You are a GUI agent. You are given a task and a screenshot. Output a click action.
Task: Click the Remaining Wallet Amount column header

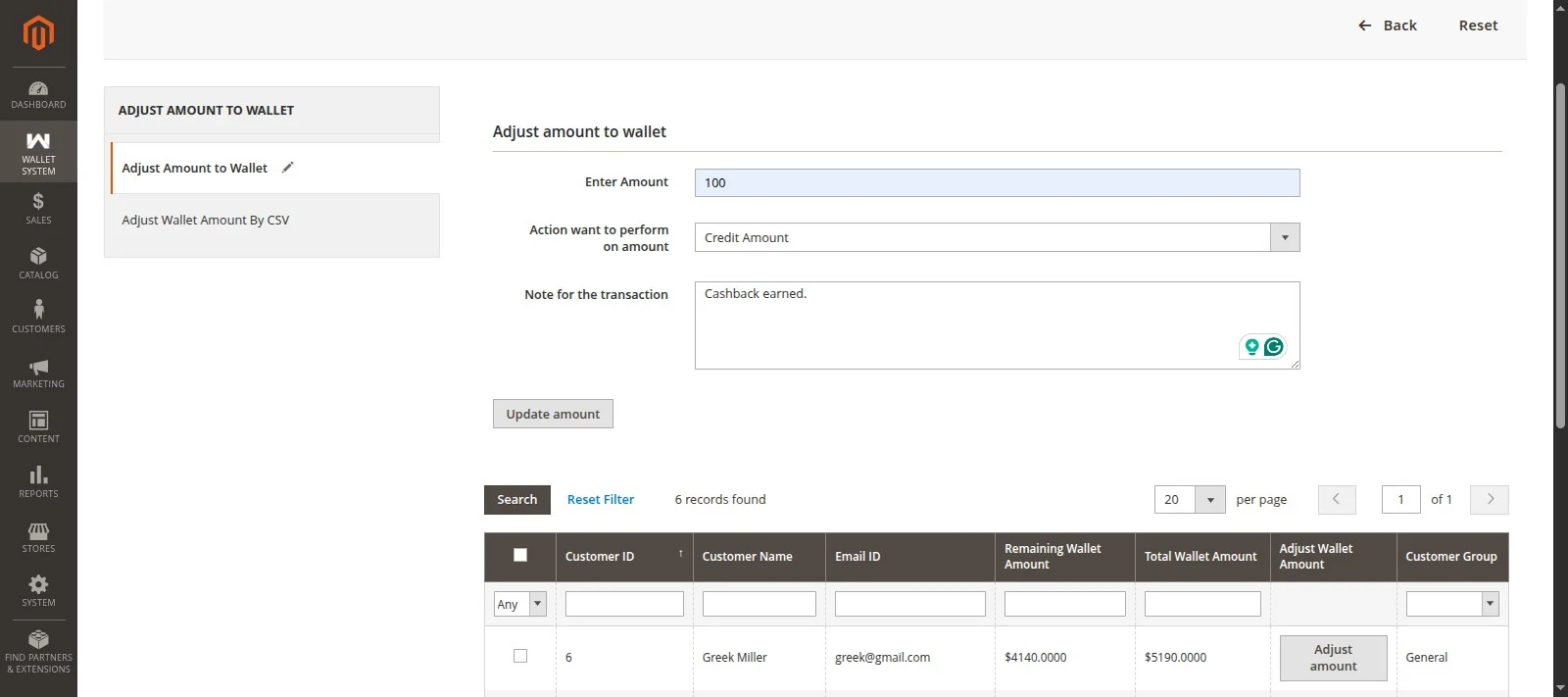coord(1064,557)
